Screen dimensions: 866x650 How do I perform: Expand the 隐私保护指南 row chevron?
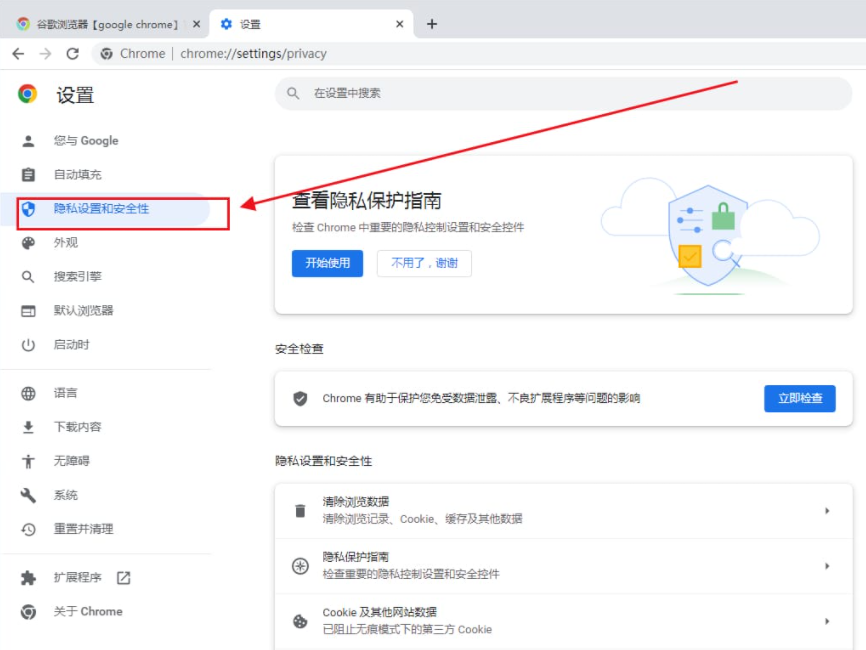click(x=827, y=565)
